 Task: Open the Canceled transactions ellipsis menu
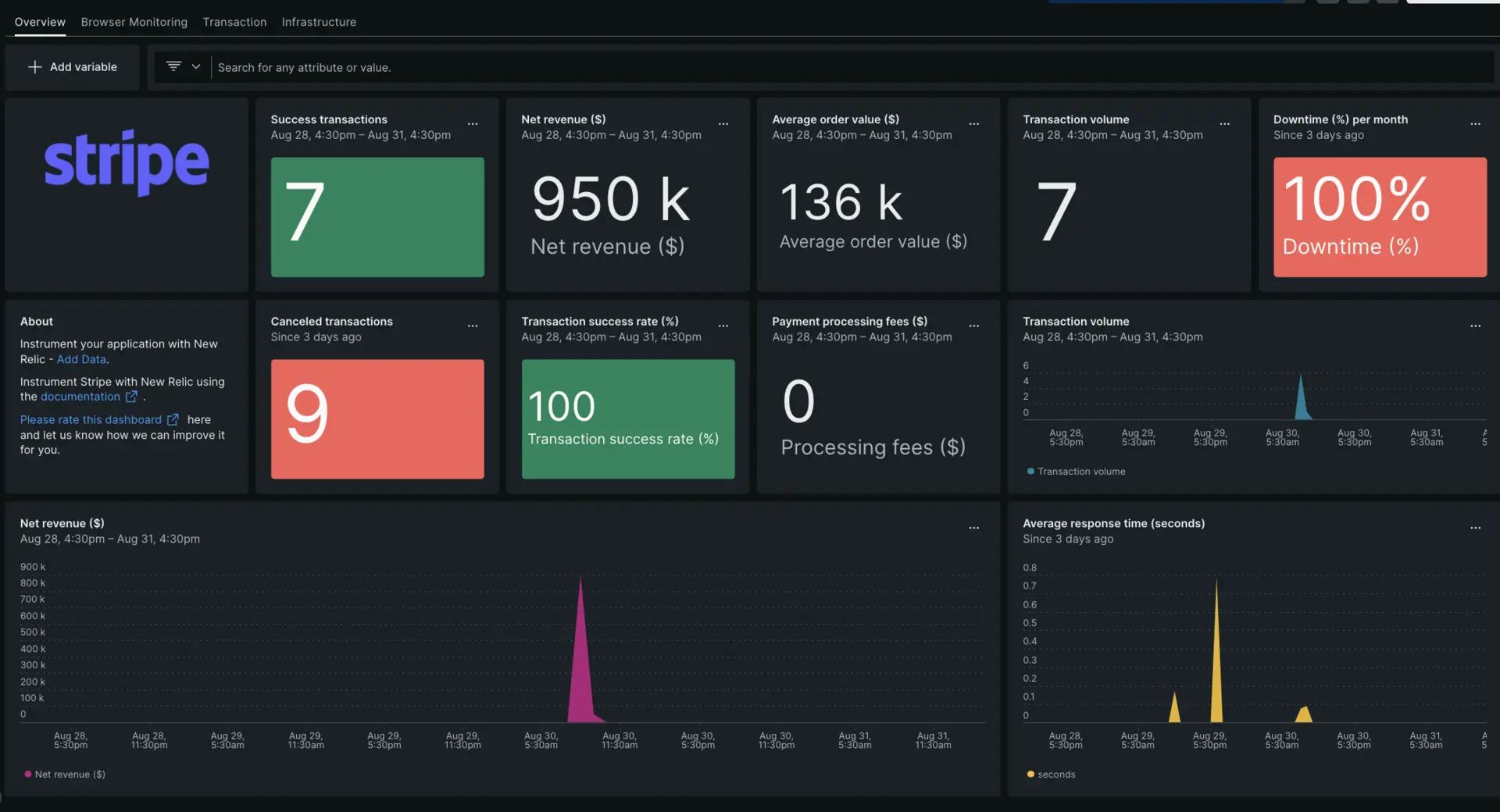[473, 326]
